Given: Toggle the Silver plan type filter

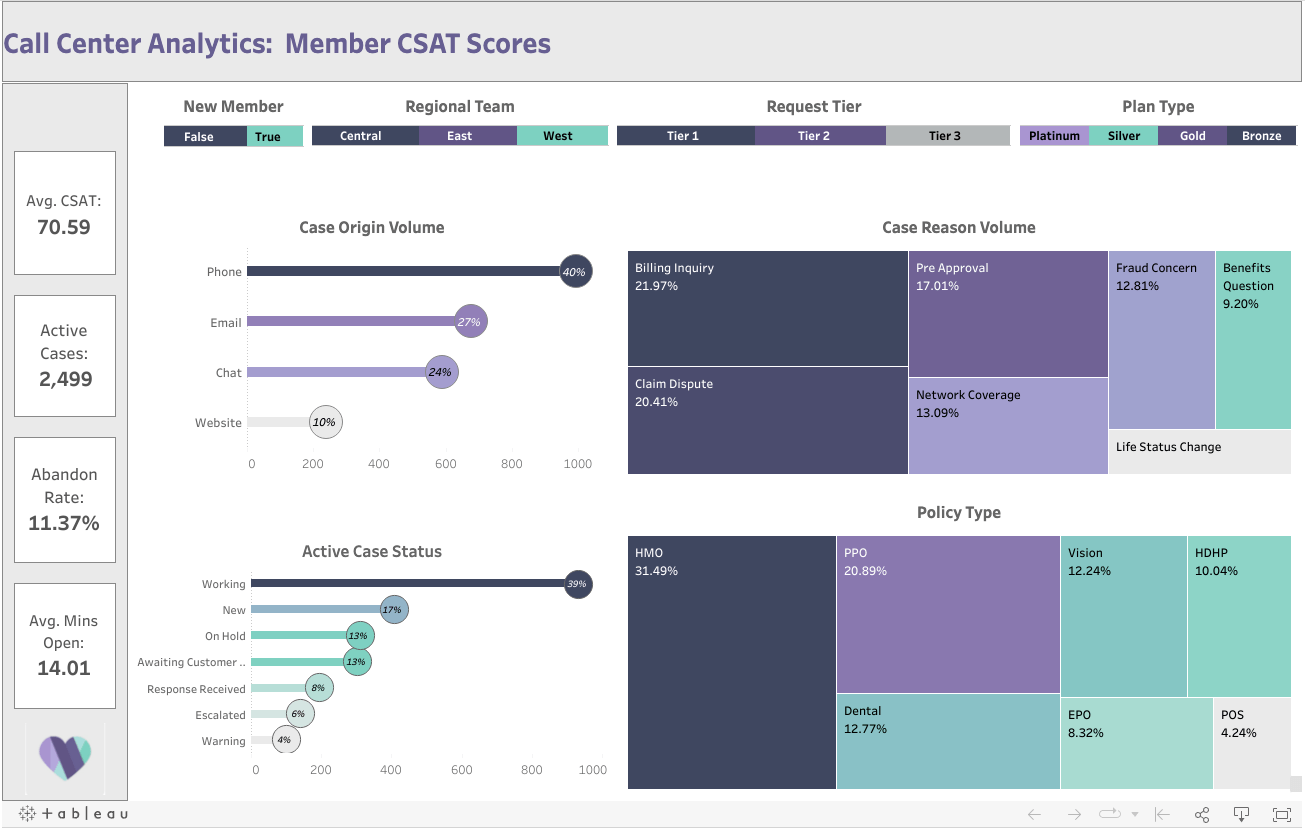Looking at the screenshot, I should point(1123,136).
